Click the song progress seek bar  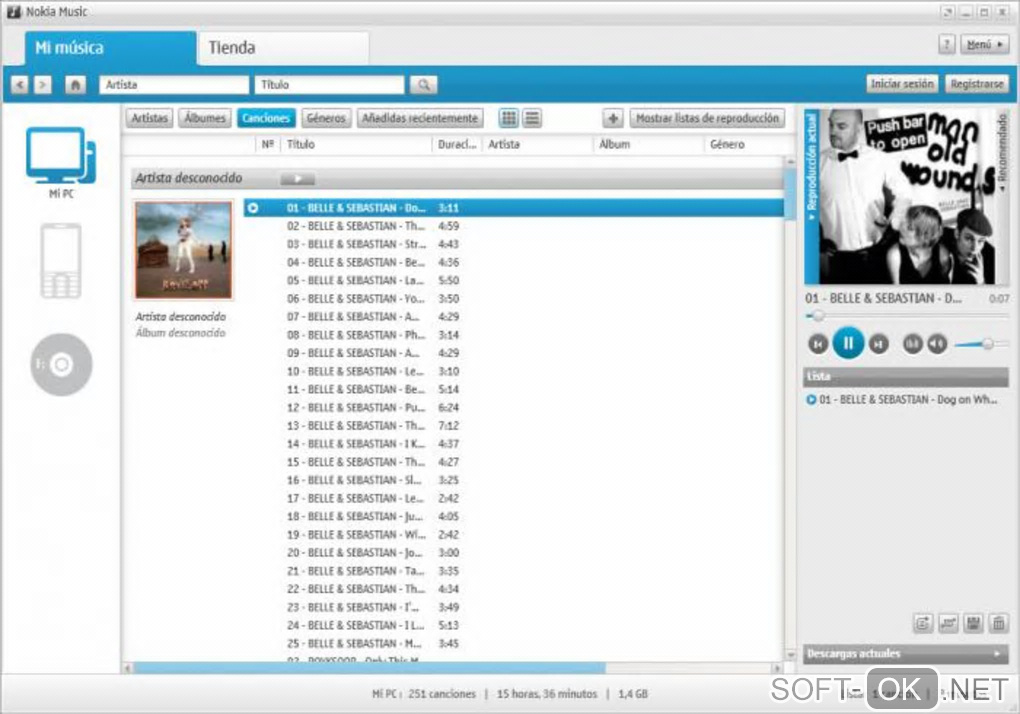pyautogui.click(x=906, y=315)
